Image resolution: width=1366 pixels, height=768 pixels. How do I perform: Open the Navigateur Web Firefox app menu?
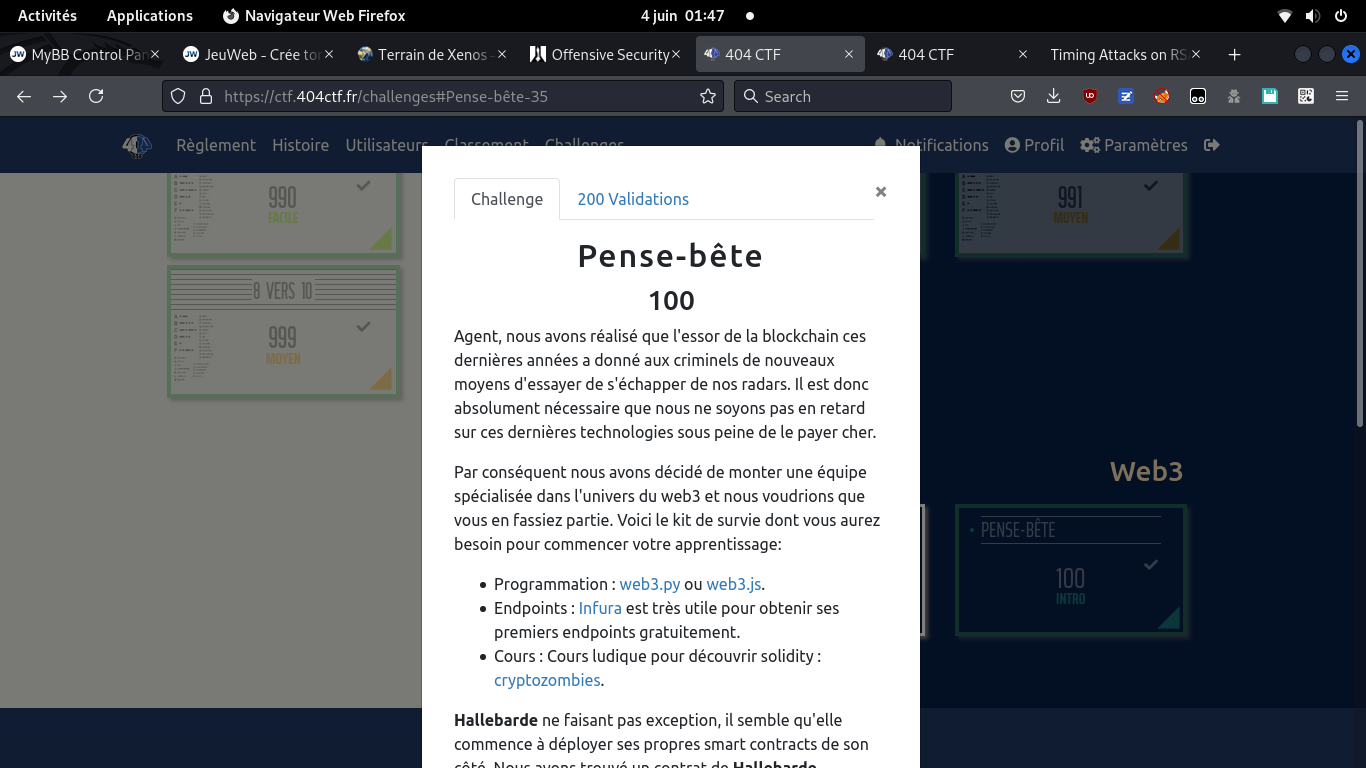[x=314, y=16]
